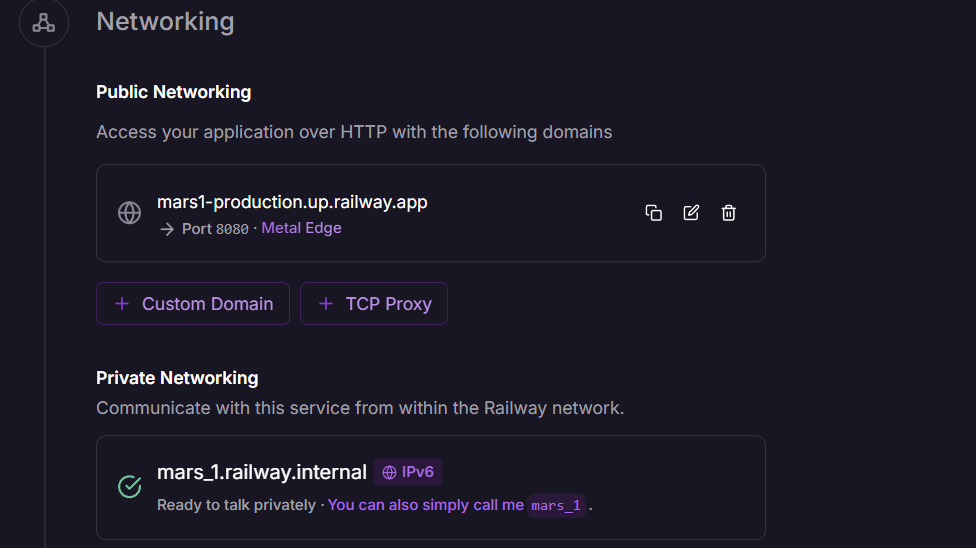
Task: Open the Metal Edge link
Action: [x=301, y=228]
